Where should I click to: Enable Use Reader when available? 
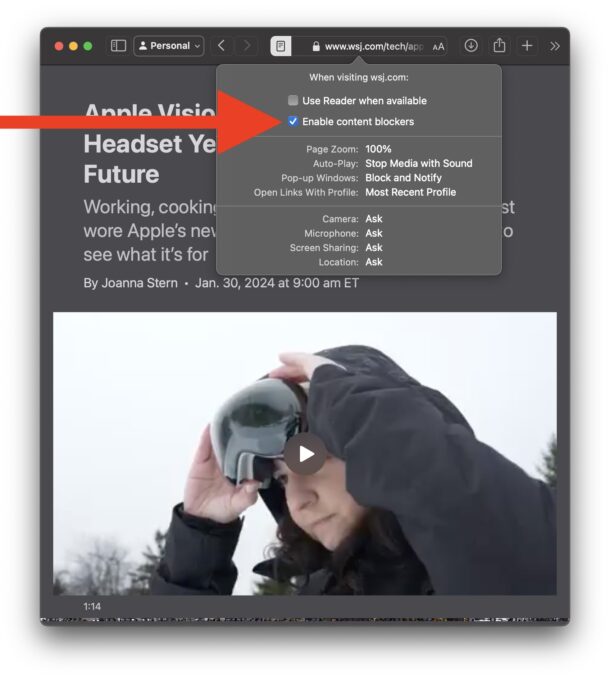pos(293,101)
